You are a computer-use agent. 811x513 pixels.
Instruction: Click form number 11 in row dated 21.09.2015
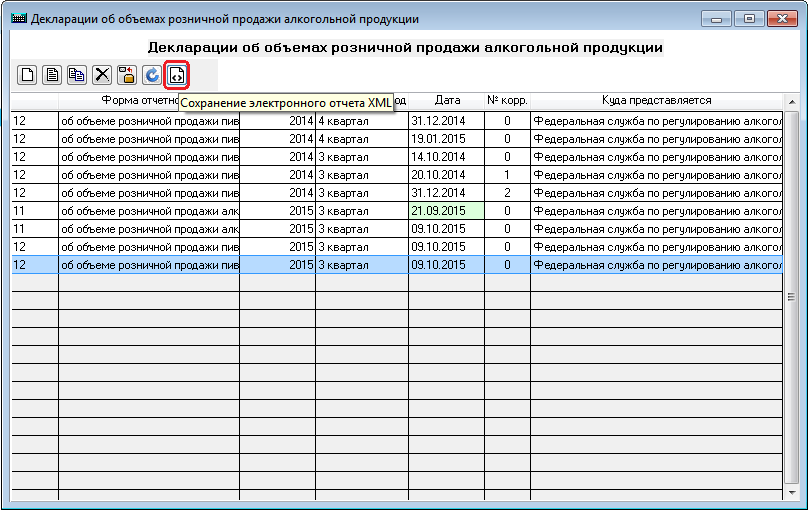coord(35,211)
